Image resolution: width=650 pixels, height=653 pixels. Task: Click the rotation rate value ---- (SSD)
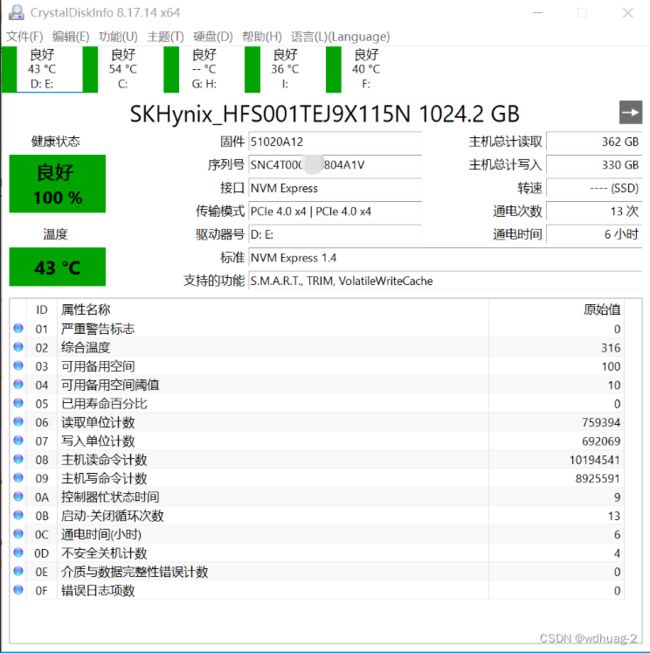tap(594, 188)
